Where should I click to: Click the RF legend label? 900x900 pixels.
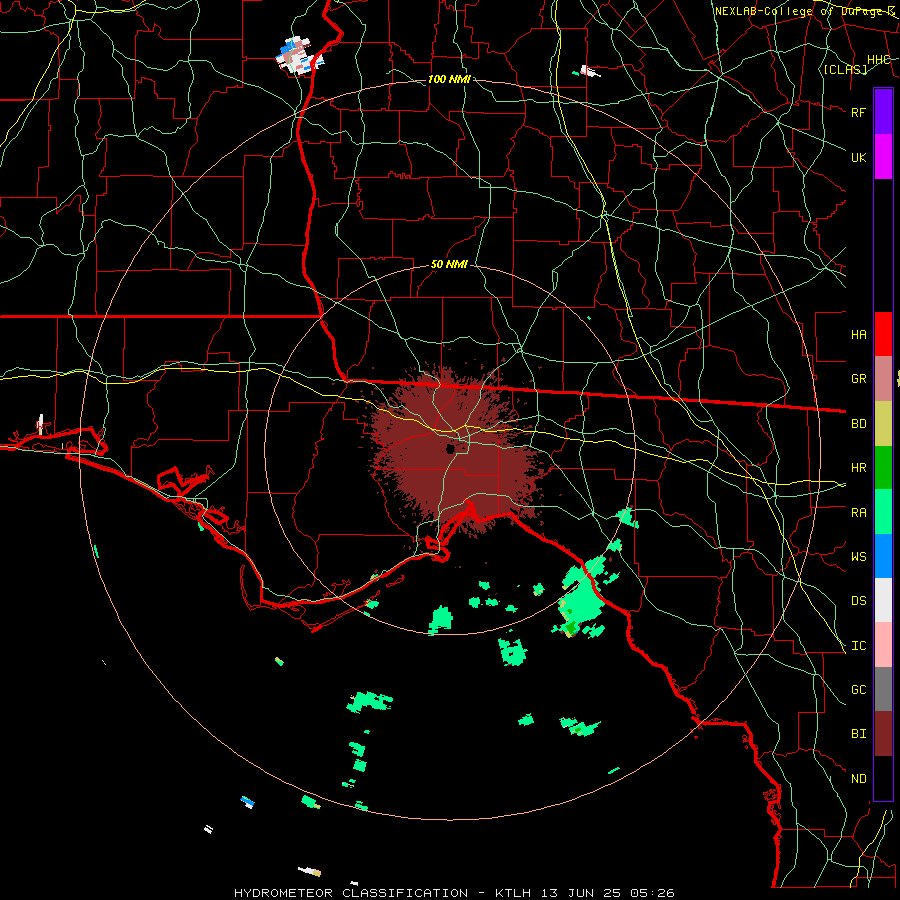[x=858, y=112]
